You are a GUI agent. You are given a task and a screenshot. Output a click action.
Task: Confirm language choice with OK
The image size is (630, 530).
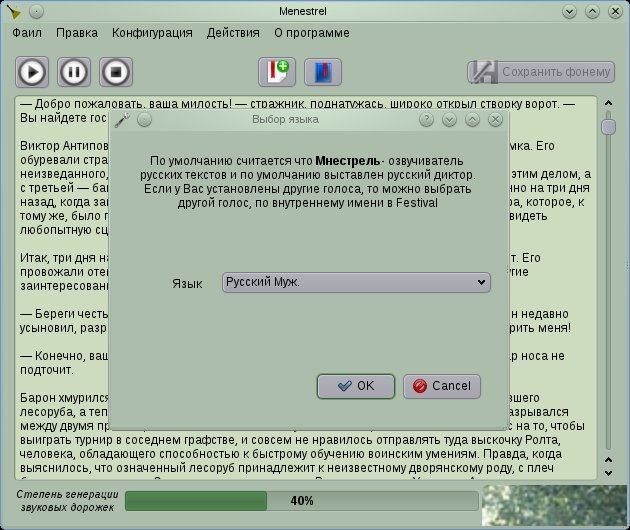pyautogui.click(x=356, y=386)
